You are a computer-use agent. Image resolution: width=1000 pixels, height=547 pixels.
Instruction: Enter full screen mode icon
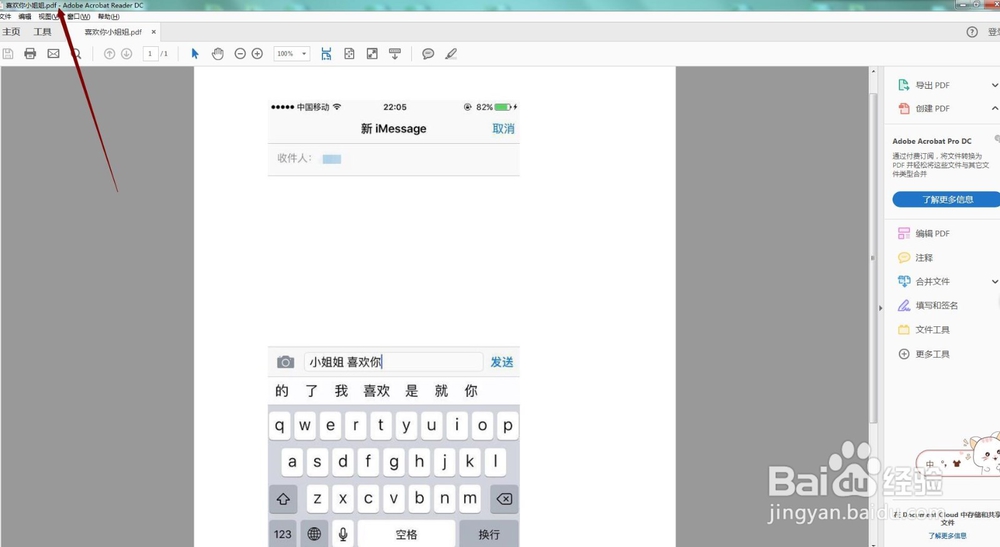click(x=372, y=54)
